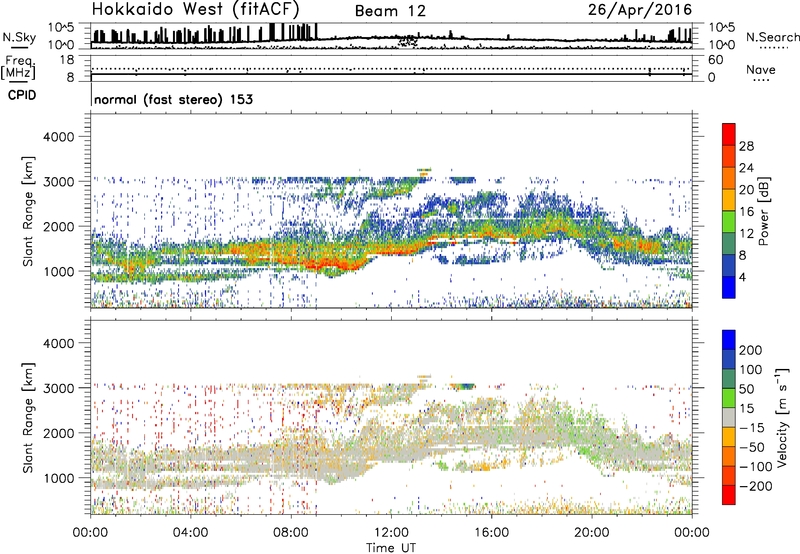
Task: Click the '18' frequency tick label
Action: (x=67, y=60)
